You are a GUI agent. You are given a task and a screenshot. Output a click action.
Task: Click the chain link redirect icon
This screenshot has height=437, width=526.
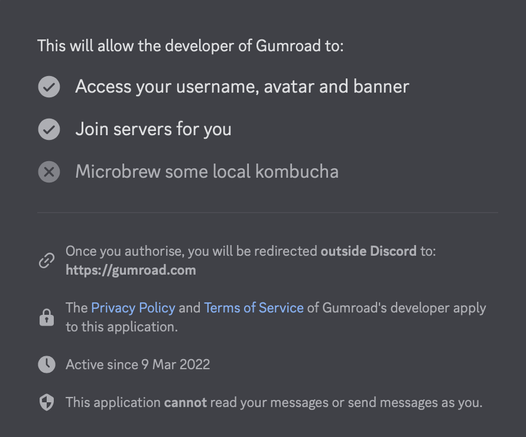coord(47,261)
